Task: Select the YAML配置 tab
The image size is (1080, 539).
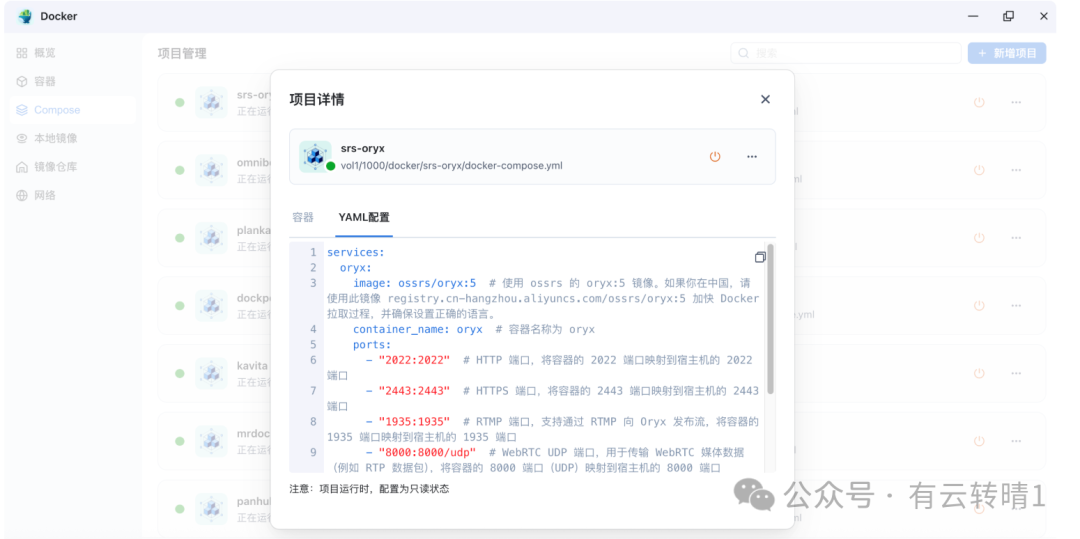Action: point(364,218)
